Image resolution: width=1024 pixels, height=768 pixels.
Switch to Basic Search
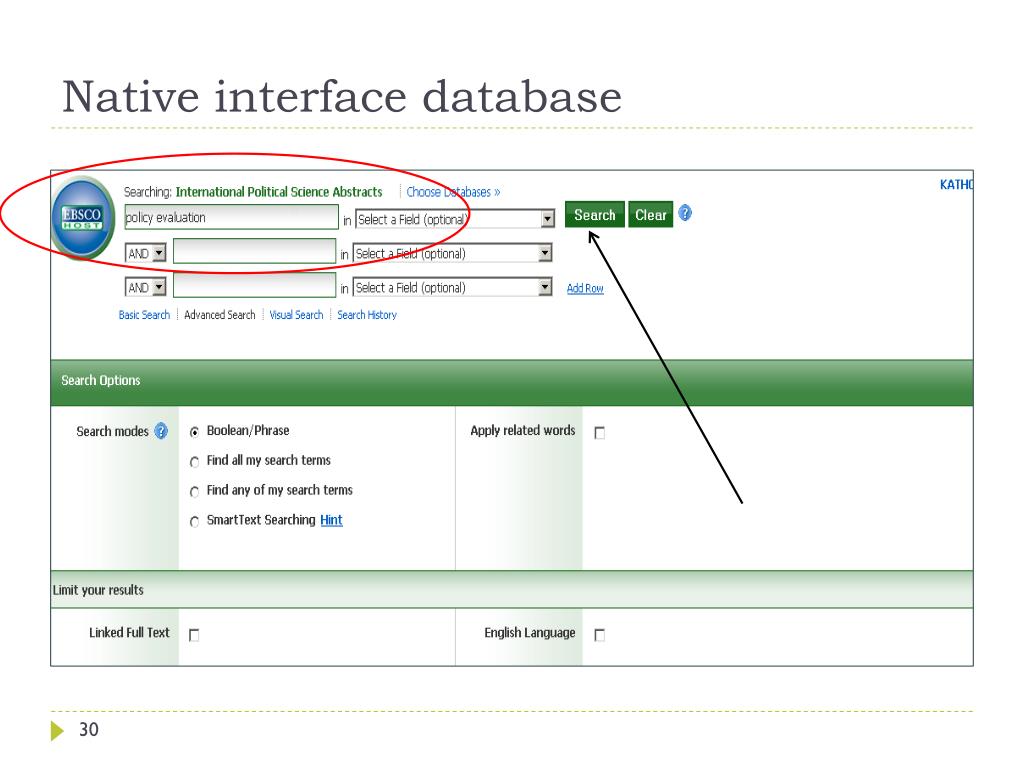(144, 315)
